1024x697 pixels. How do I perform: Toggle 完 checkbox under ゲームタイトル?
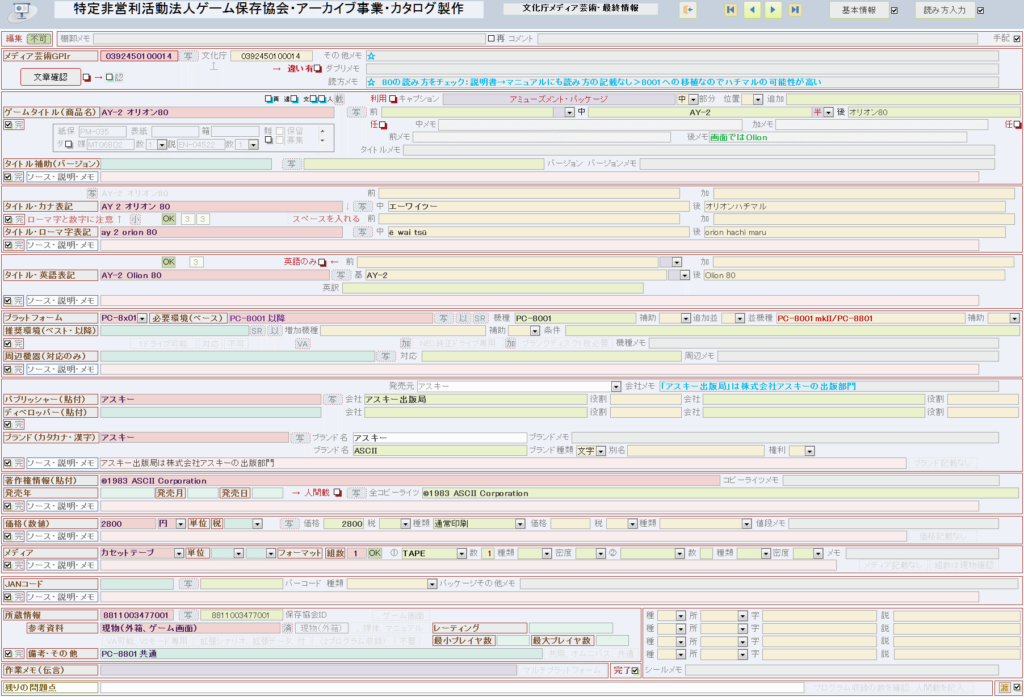pos(8,125)
